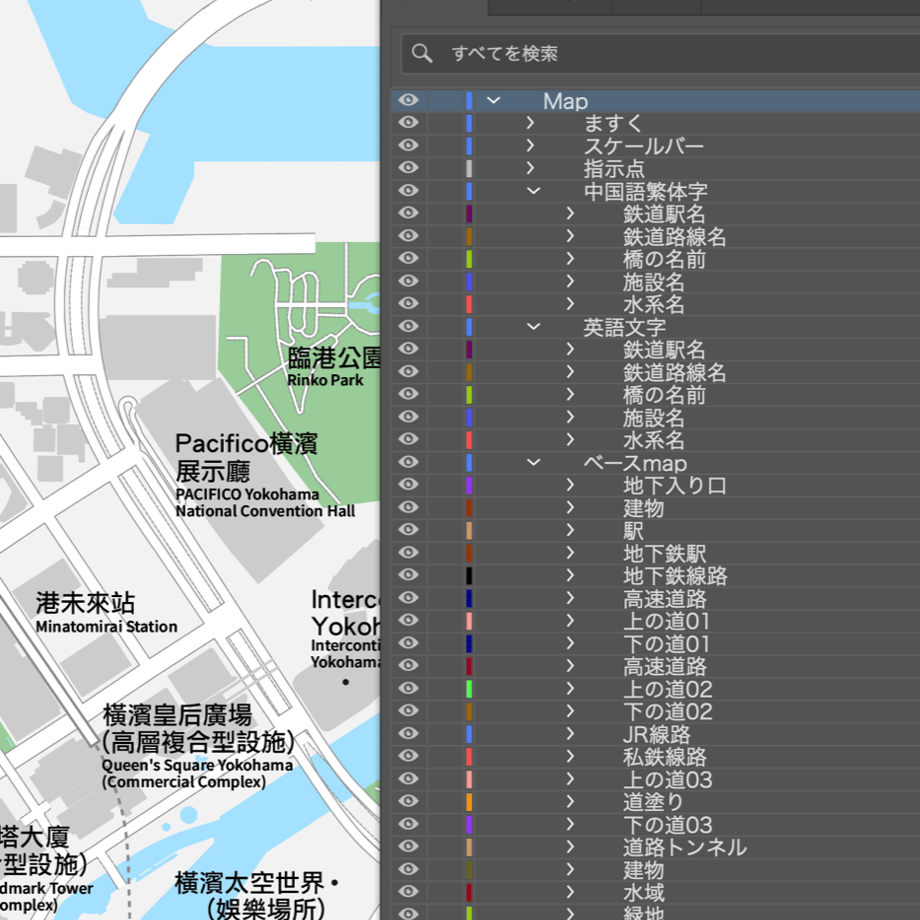Hide the 英語文字 layer group
The height and width of the screenshot is (920, 920).
pos(408,326)
